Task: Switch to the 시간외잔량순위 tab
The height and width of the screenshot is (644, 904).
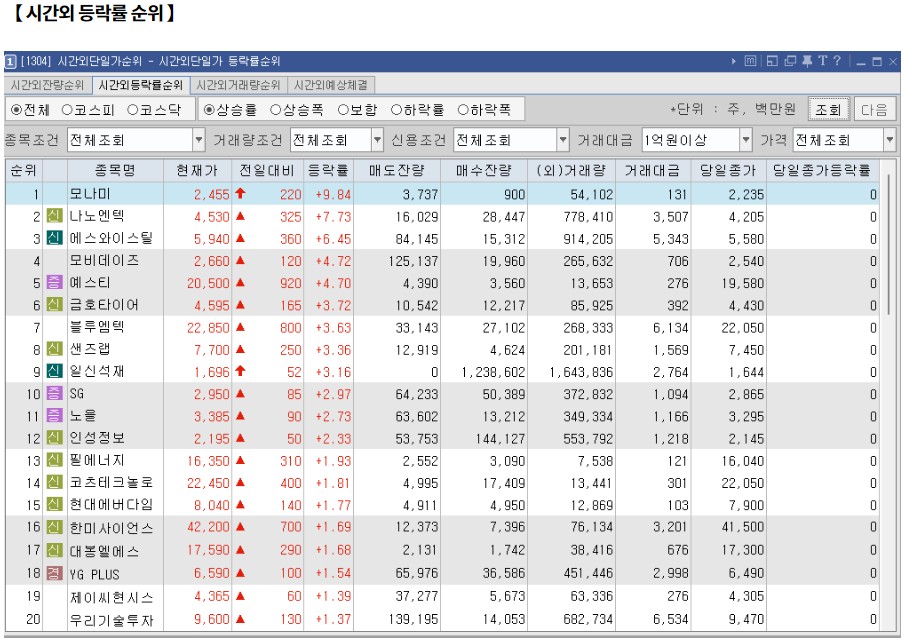Action: 46,87
